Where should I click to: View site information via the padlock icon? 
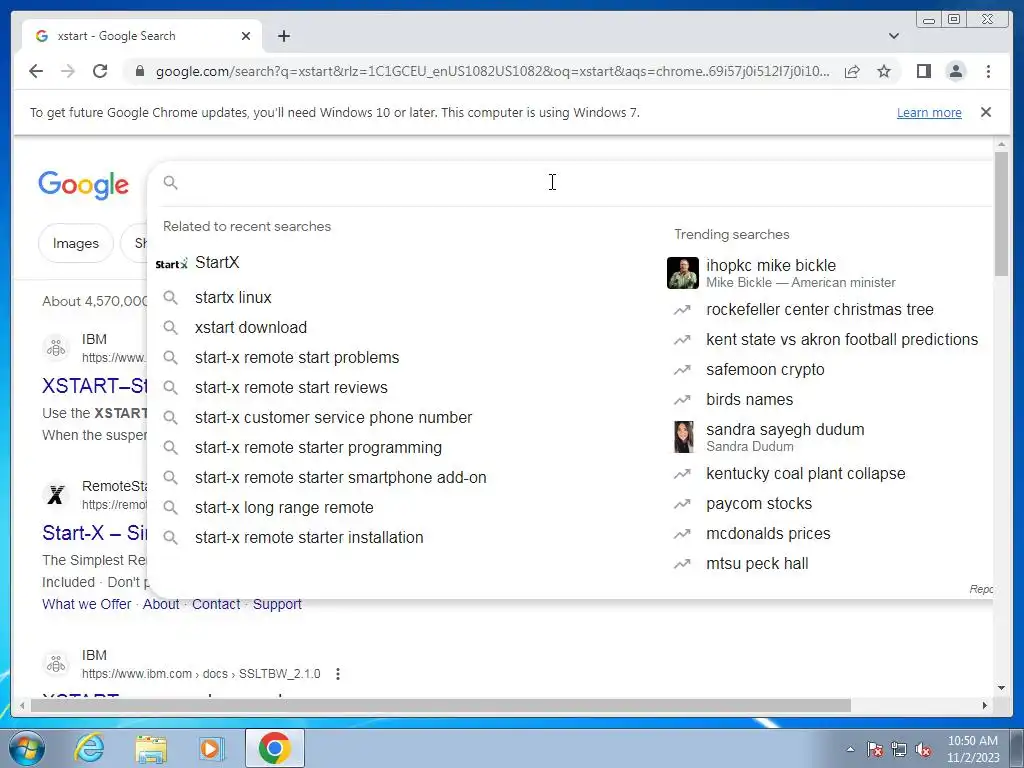point(139,71)
